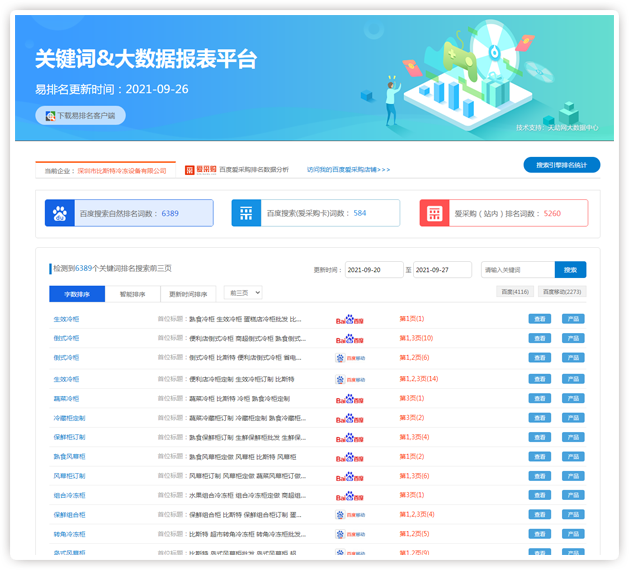This screenshot has width=629, height=570.
Task: Open the start date picker 2021-09-20
Action: pos(373,270)
